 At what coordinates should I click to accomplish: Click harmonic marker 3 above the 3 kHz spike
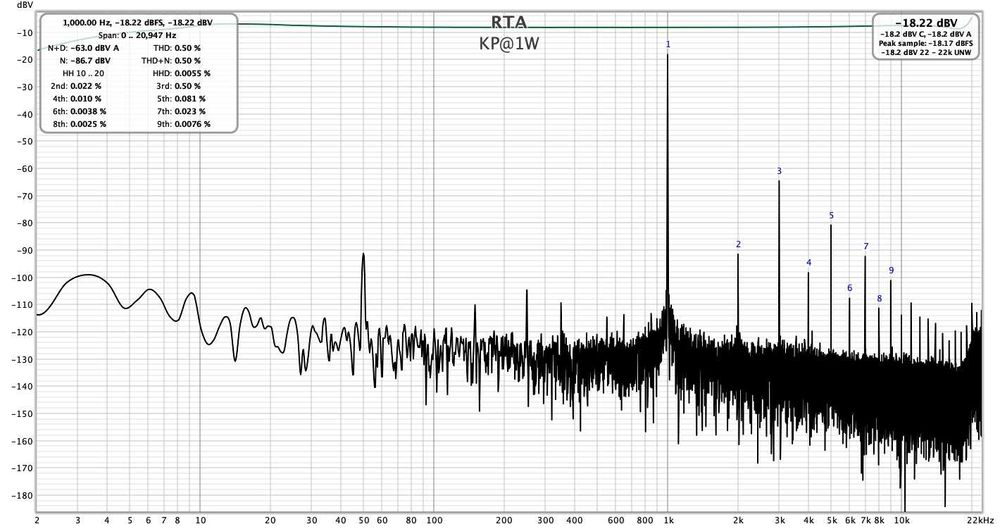(779, 171)
